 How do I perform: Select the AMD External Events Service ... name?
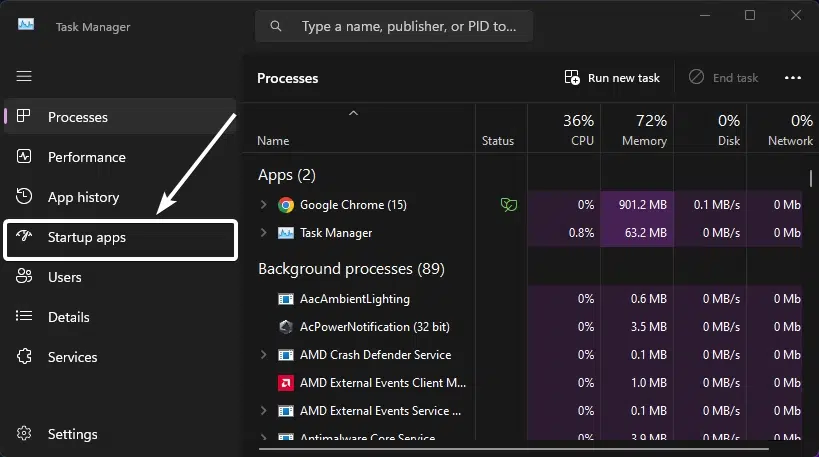[380, 411]
